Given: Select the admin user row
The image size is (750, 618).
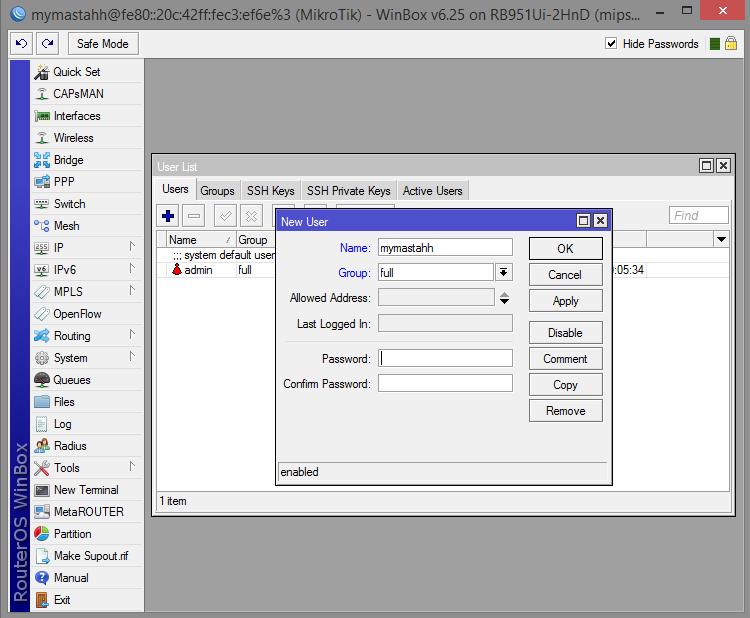Looking at the screenshot, I should [x=217, y=270].
